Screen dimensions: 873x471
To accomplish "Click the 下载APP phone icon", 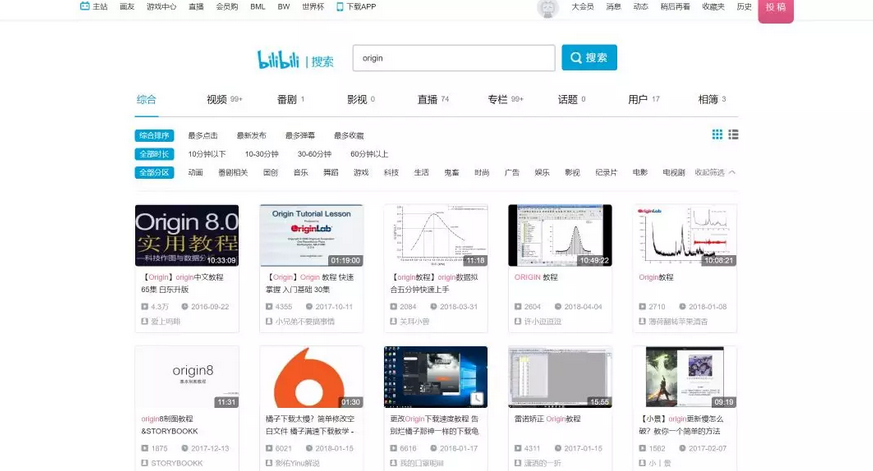I will pos(340,6).
